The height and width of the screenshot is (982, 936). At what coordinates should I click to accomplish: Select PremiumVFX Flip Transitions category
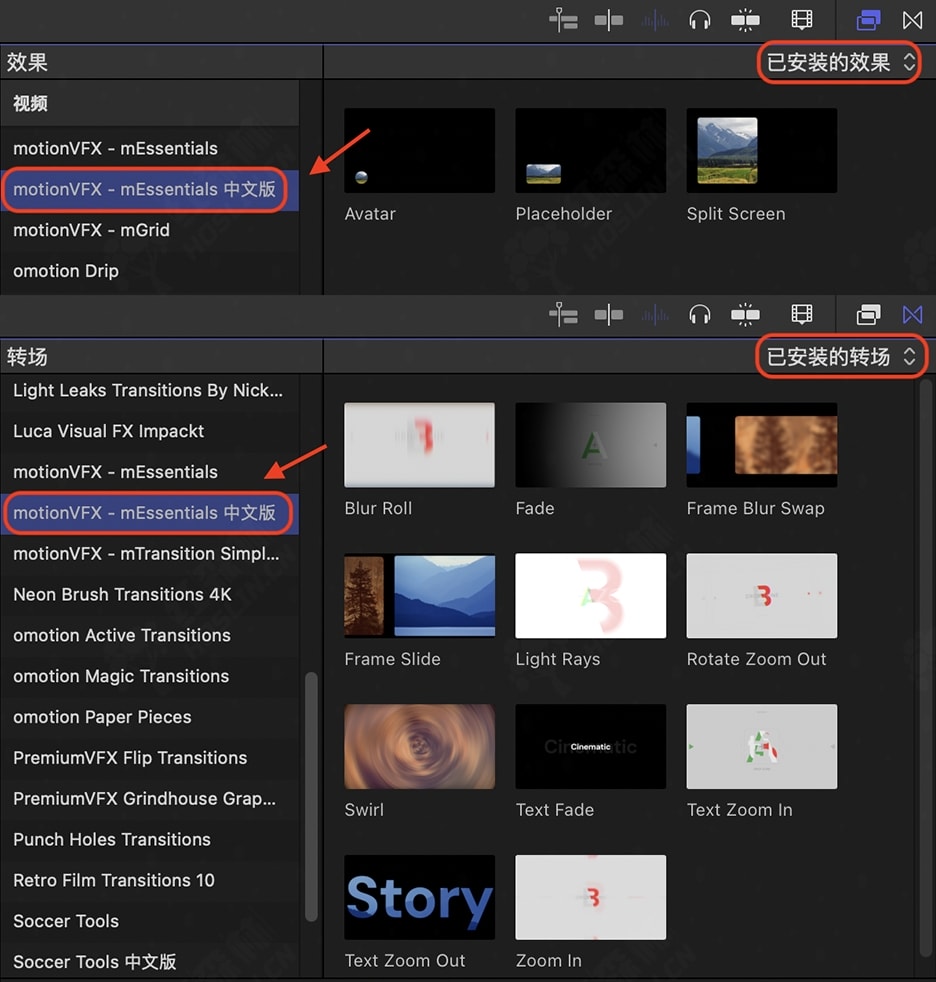(x=150, y=758)
